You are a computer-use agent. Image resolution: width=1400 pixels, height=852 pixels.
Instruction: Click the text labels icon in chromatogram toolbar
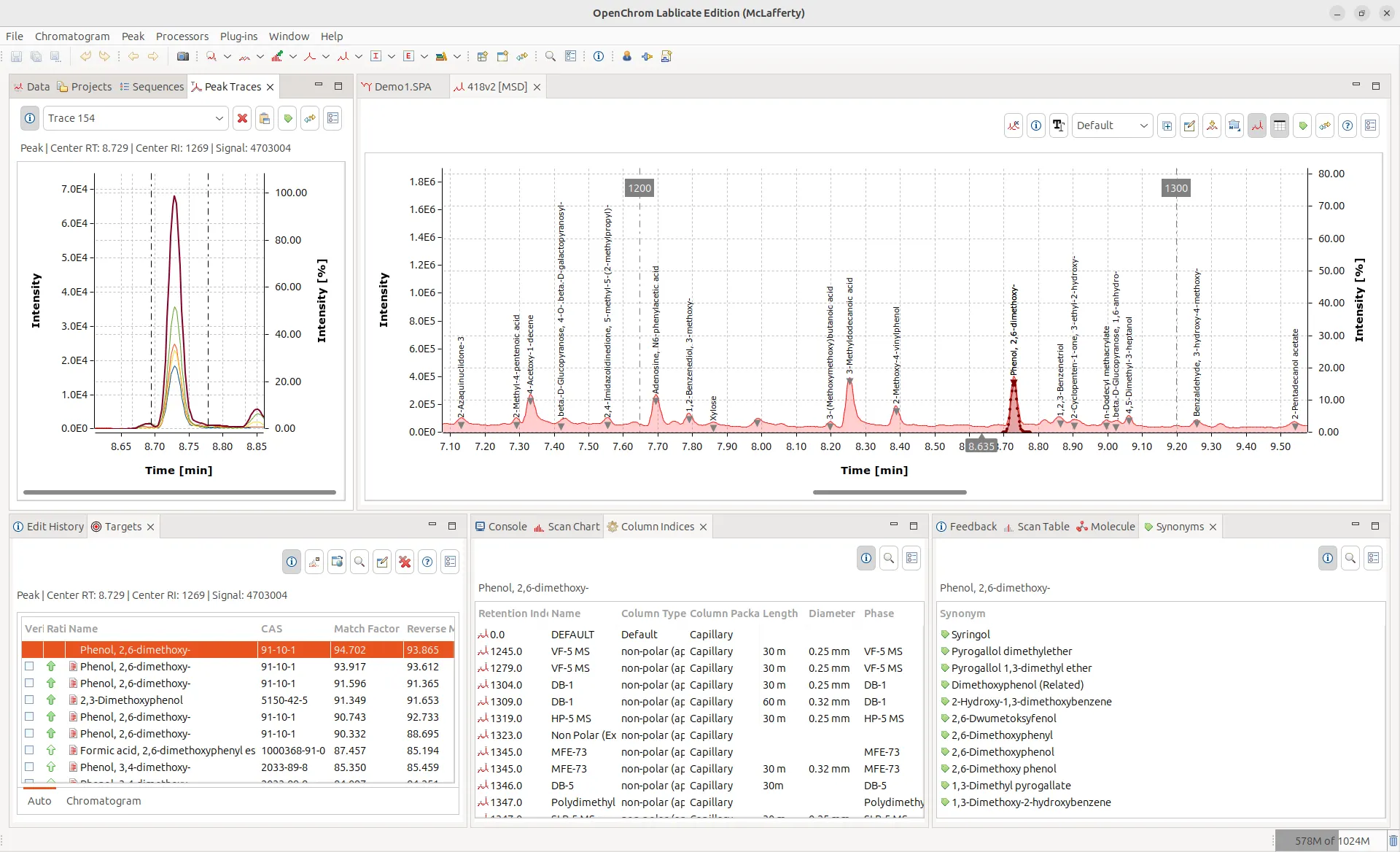click(1058, 125)
